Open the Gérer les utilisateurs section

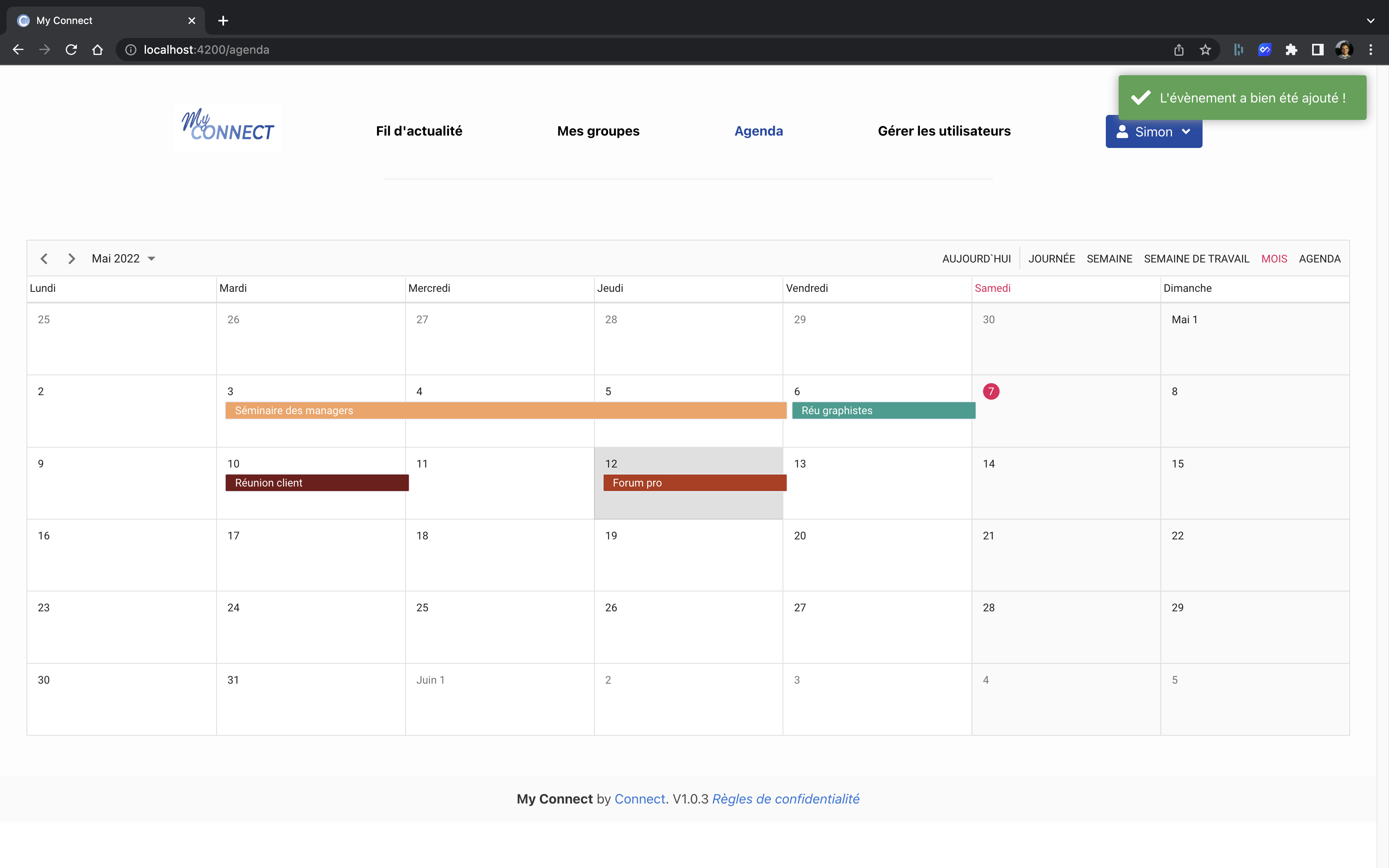pyautogui.click(x=944, y=131)
